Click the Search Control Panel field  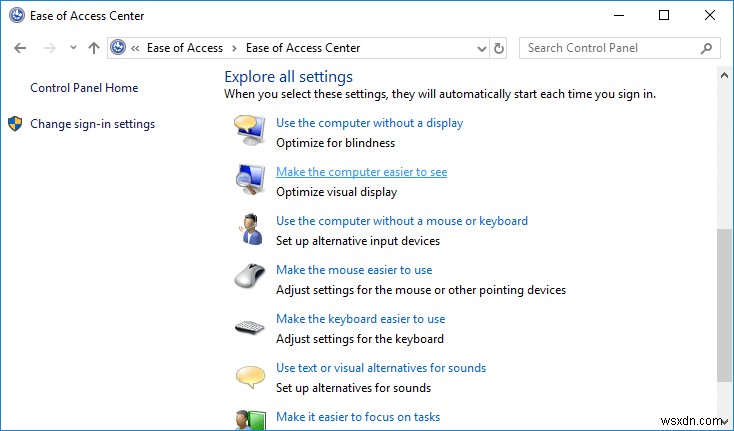pyautogui.click(x=619, y=48)
